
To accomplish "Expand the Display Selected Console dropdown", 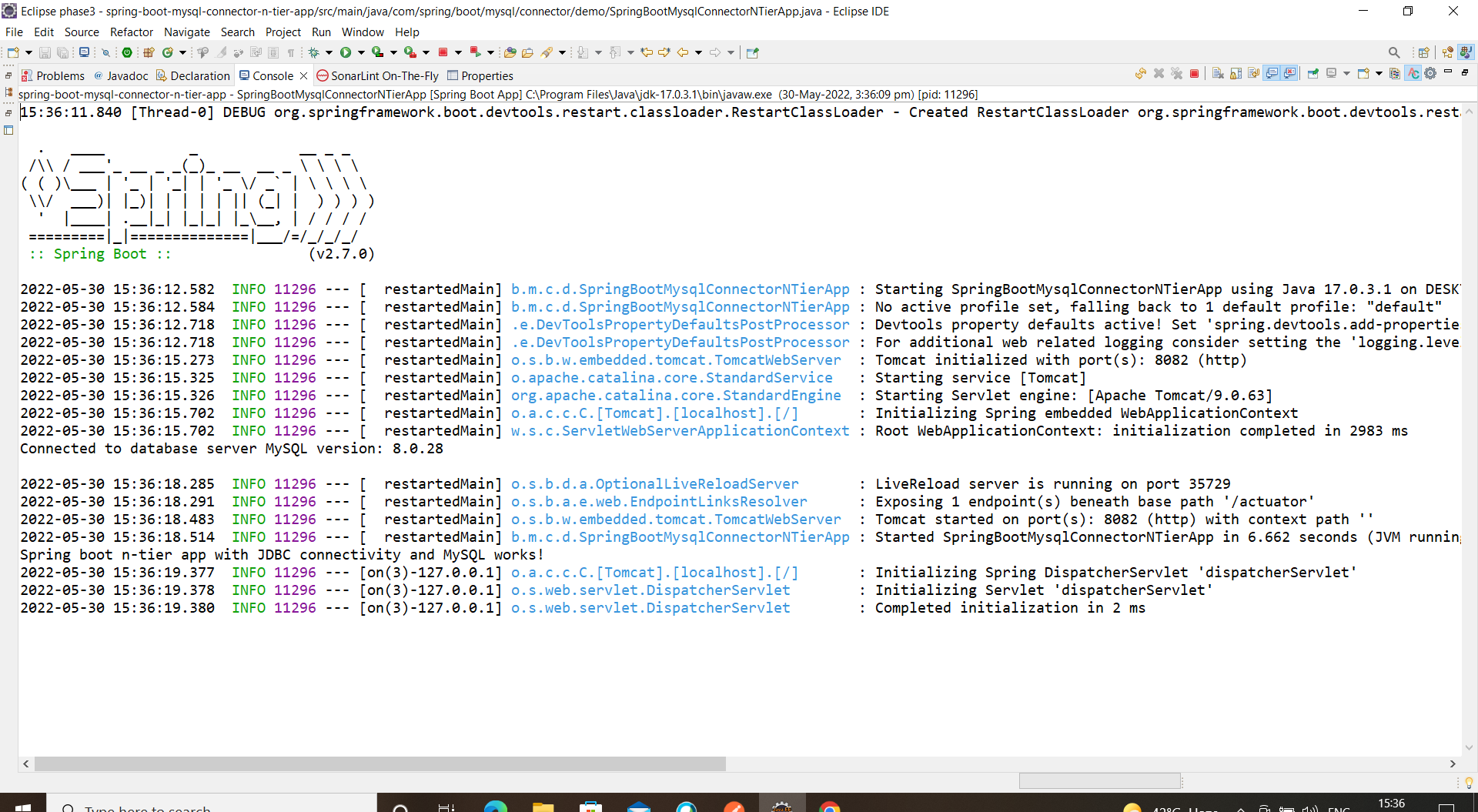I will point(1346,74).
